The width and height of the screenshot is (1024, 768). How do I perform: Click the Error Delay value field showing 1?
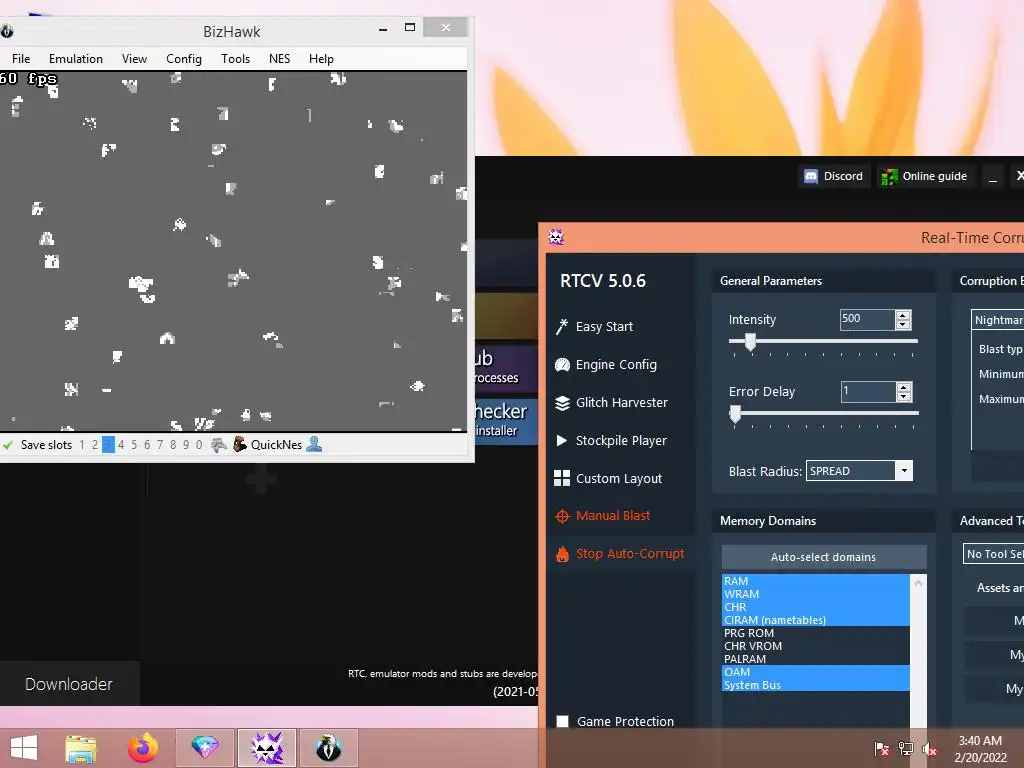click(868, 391)
